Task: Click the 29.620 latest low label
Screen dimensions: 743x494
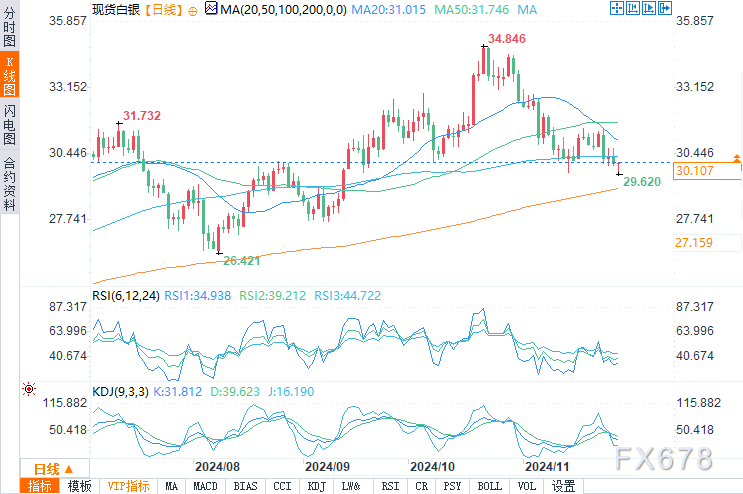Action: pos(642,182)
